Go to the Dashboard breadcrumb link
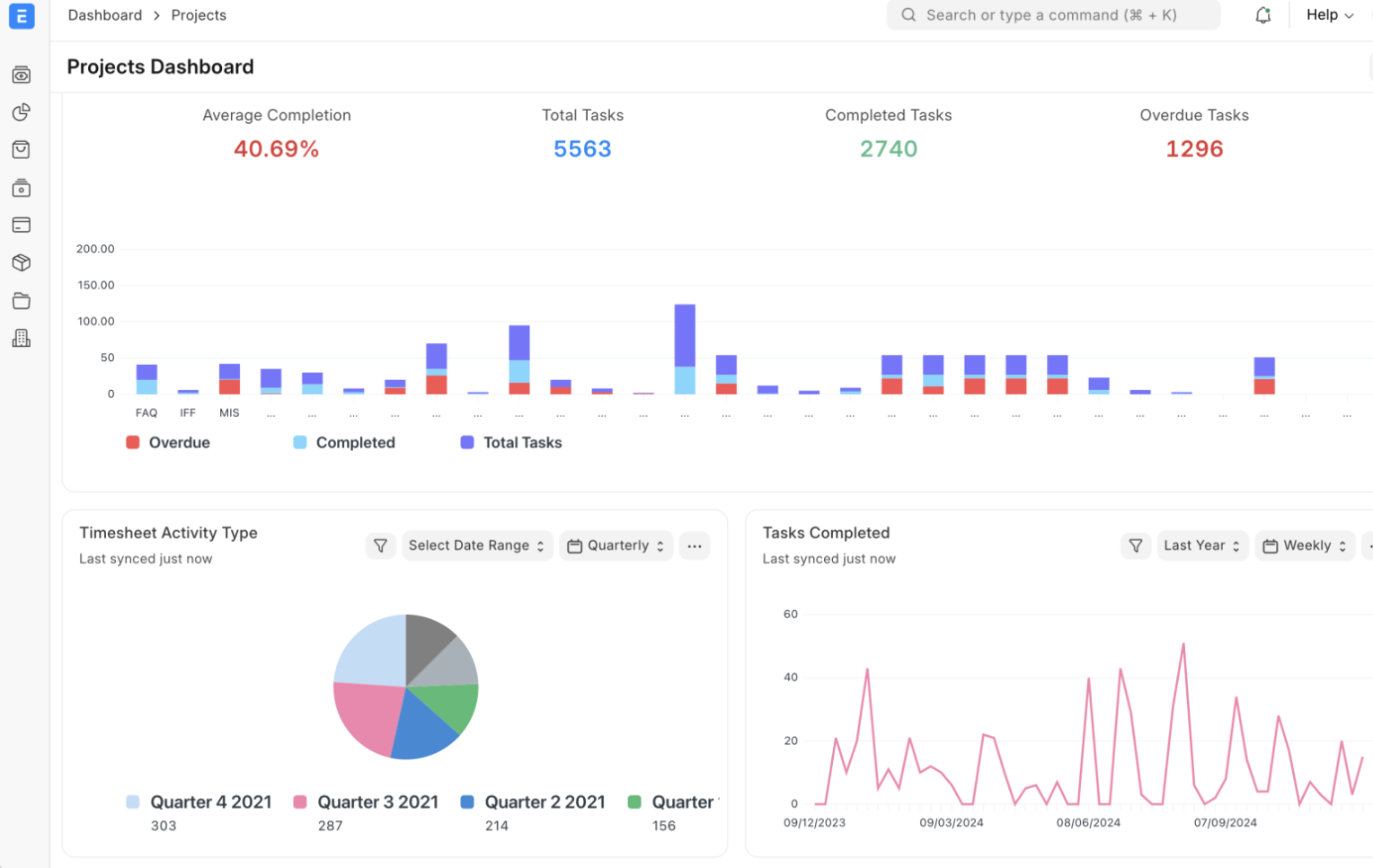Image resolution: width=1373 pixels, height=868 pixels. point(105,15)
